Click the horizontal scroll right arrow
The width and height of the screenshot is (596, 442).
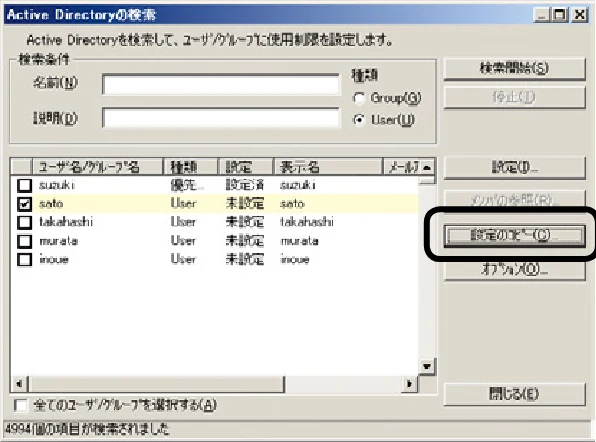(409, 384)
